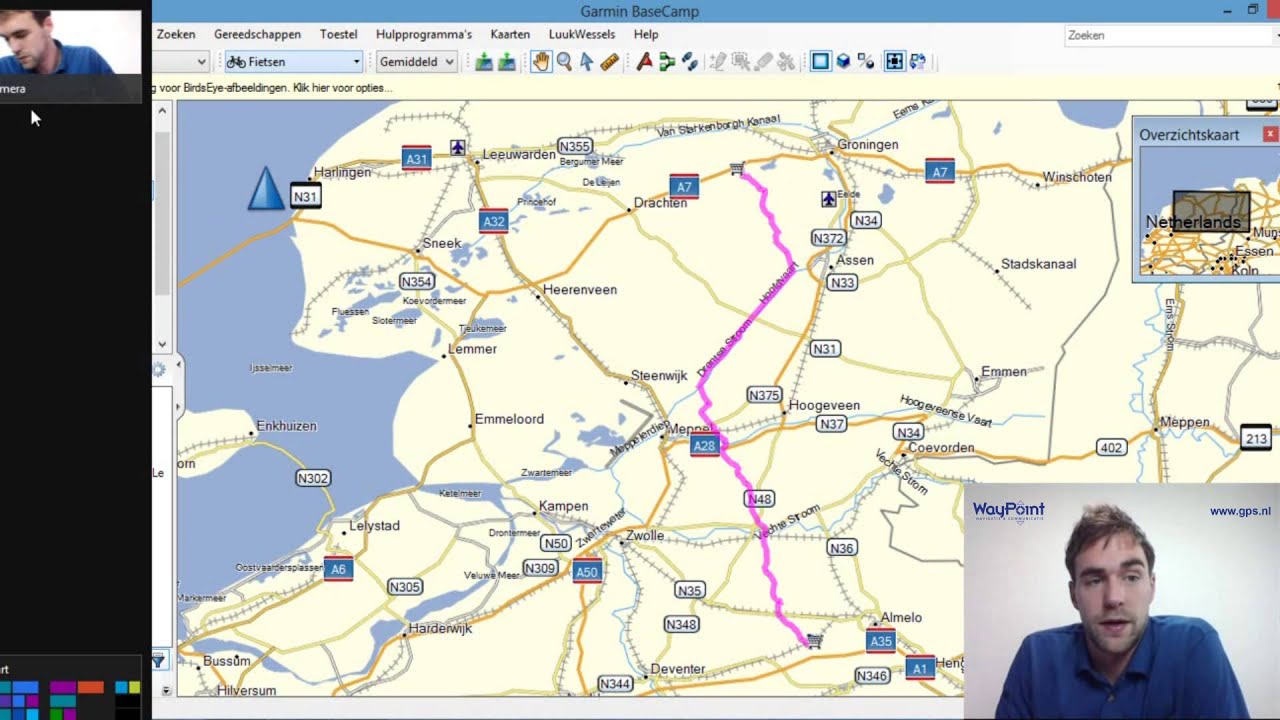
Task: Click the A28 road shield near Meppel
Action: tap(704, 446)
